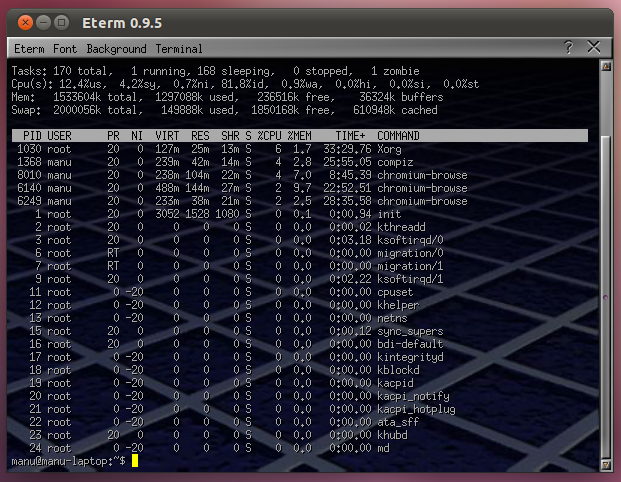Click the migration/0 process name
Screen dimensions: 621x482
[410, 253]
